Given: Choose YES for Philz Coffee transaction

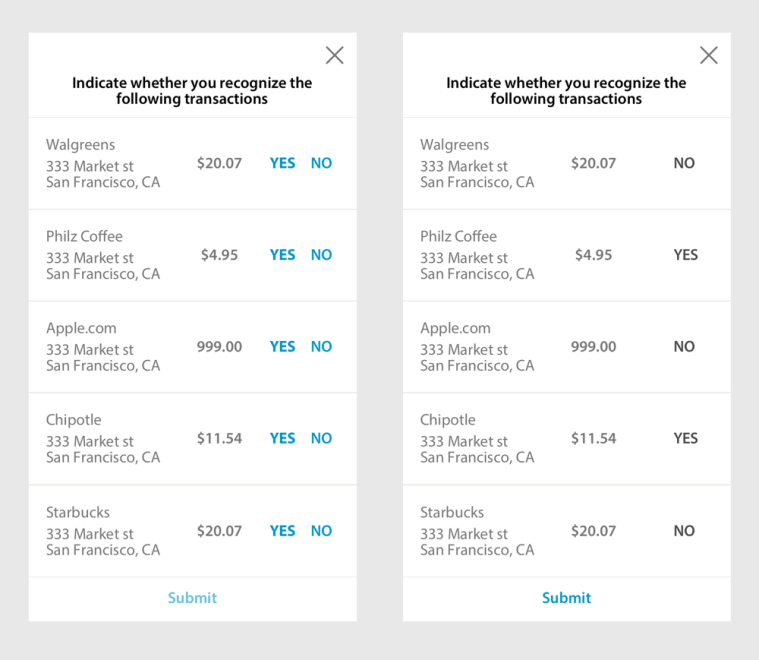Looking at the screenshot, I should point(282,255).
